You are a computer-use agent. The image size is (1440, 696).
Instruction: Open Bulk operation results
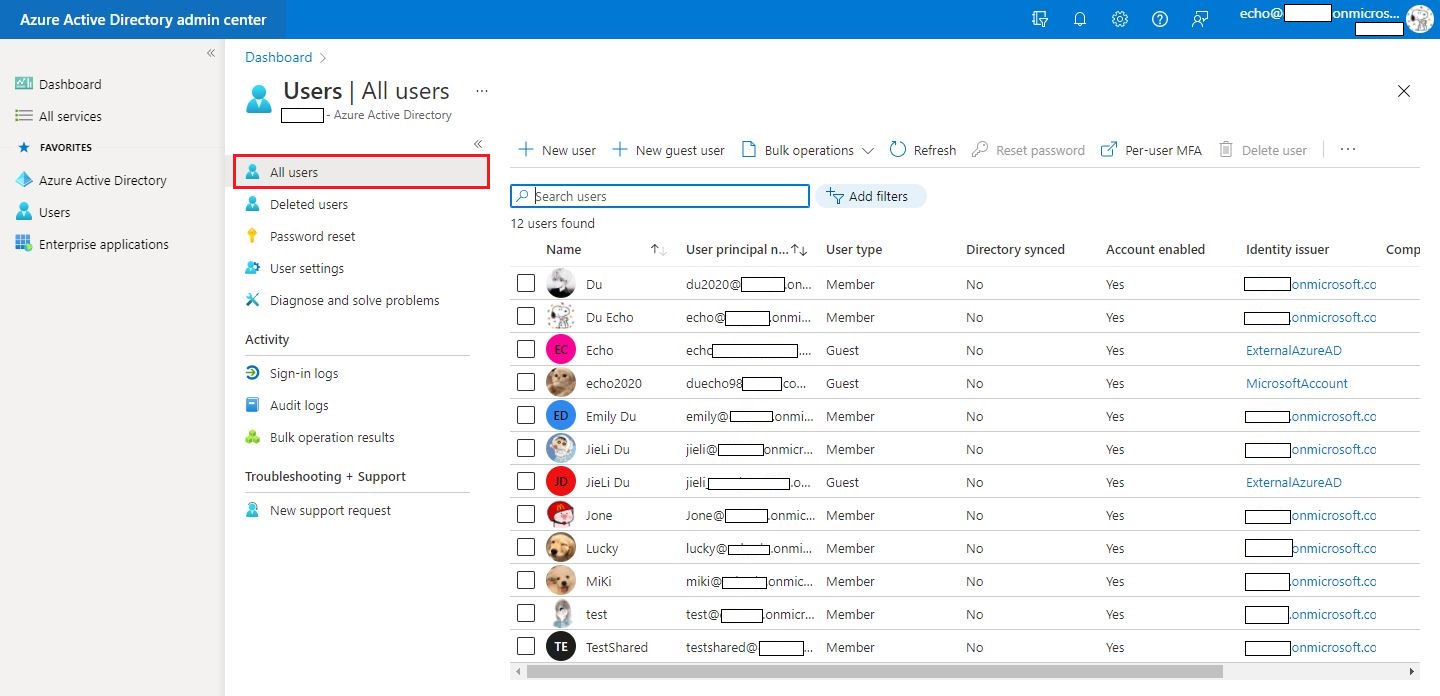pos(320,437)
